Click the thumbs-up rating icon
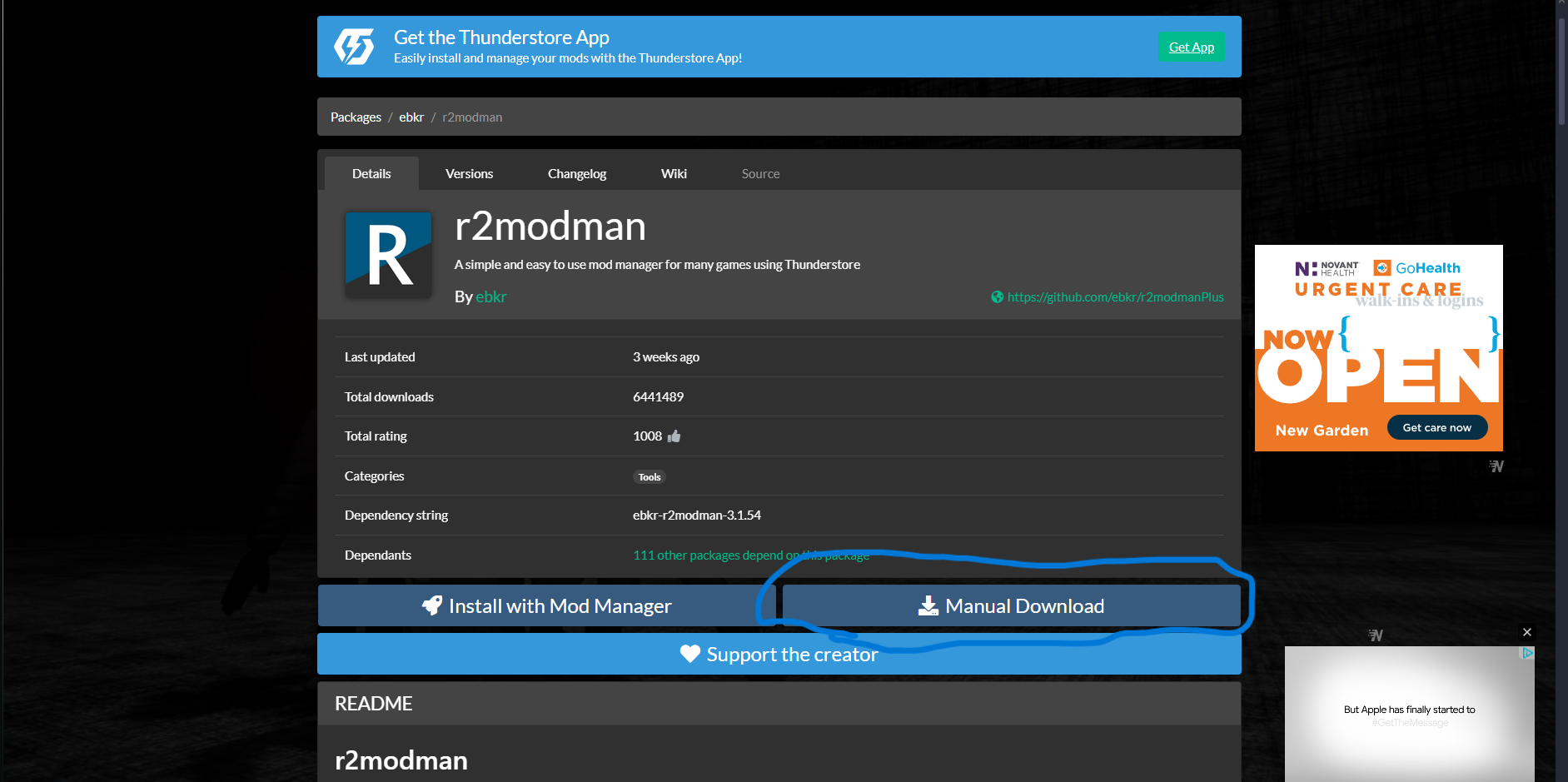The image size is (1568, 782). (x=674, y=436)
